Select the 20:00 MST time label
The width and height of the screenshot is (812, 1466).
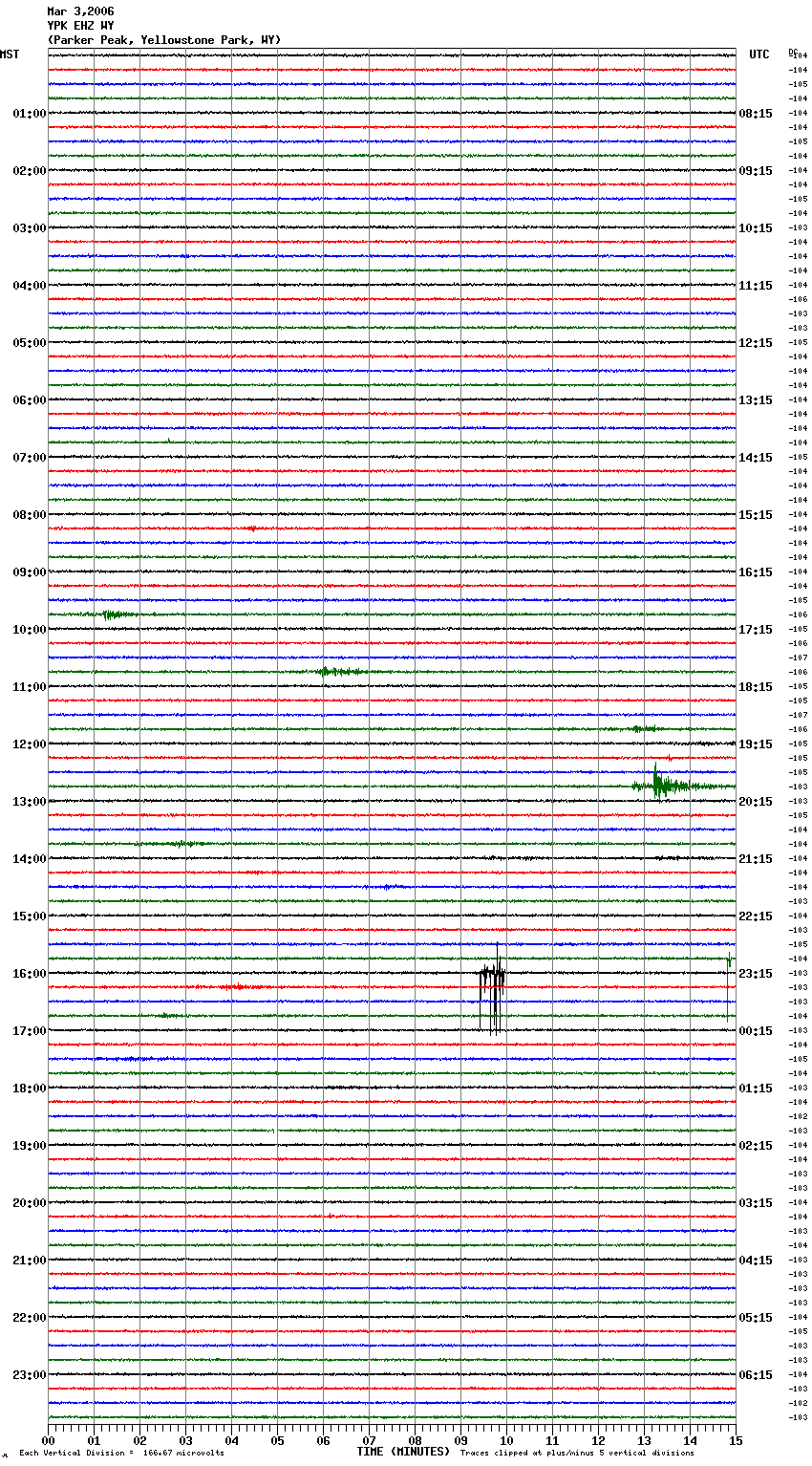coord(29,1203)
